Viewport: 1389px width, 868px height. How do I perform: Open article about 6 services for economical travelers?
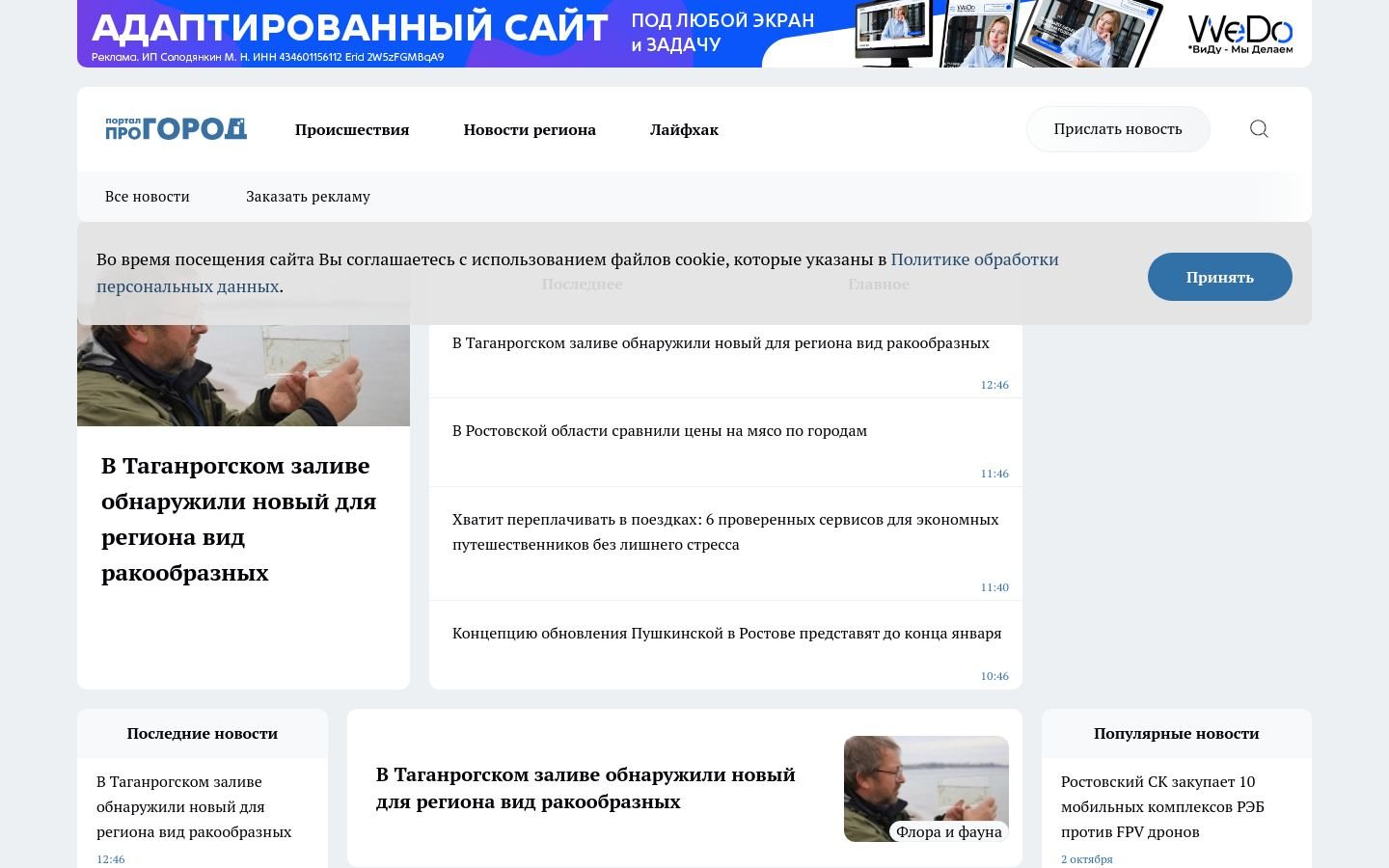pos(725,531)
